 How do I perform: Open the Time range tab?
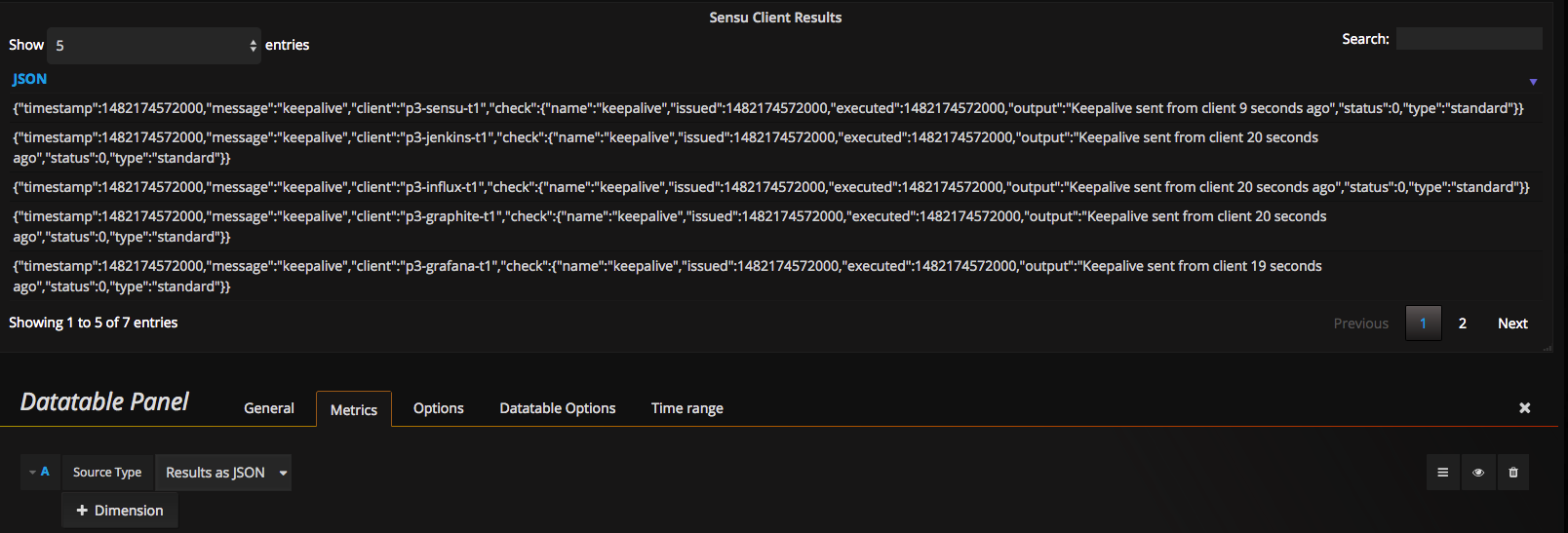pos(687,408)
